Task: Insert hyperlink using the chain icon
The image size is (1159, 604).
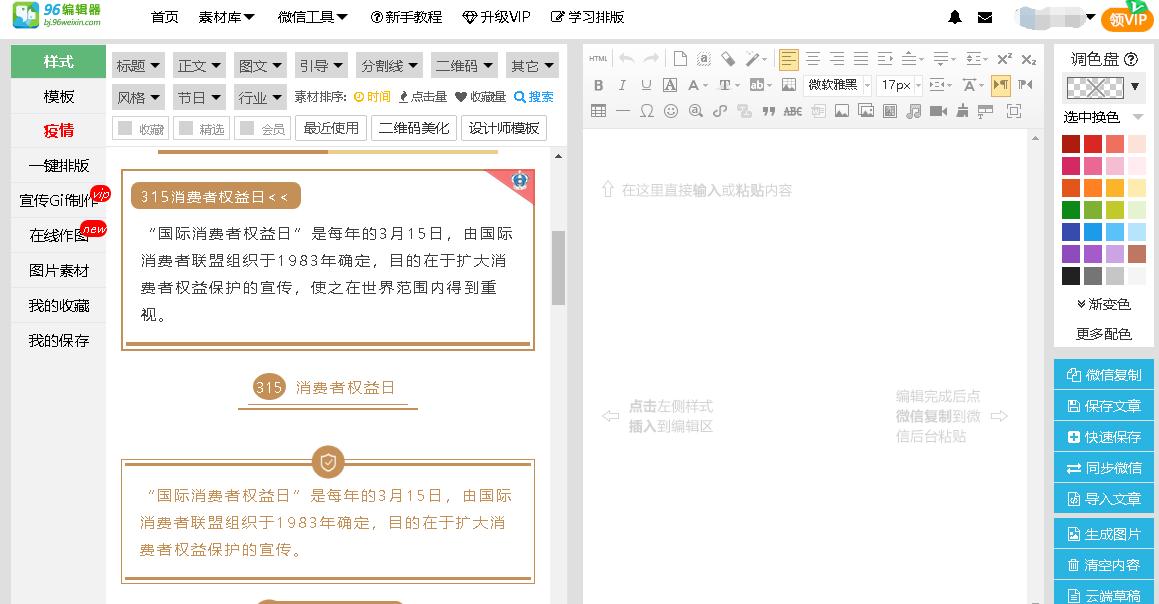Action: (x=719, y=111)
